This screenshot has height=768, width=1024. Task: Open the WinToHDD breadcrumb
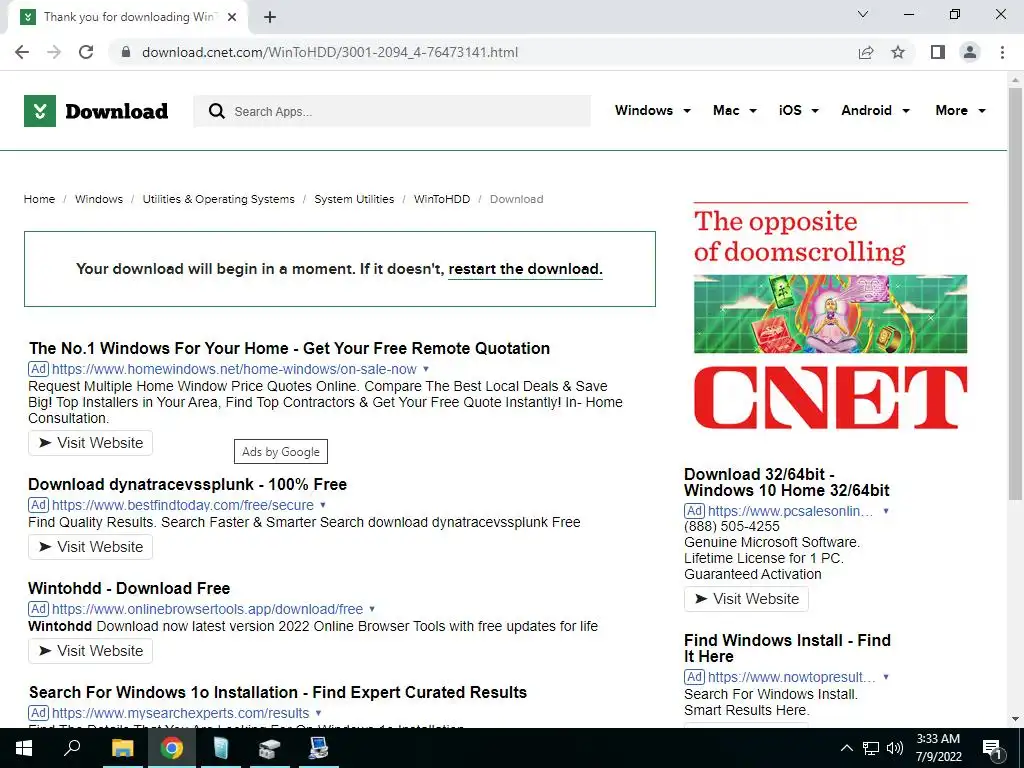click(441, 199)
